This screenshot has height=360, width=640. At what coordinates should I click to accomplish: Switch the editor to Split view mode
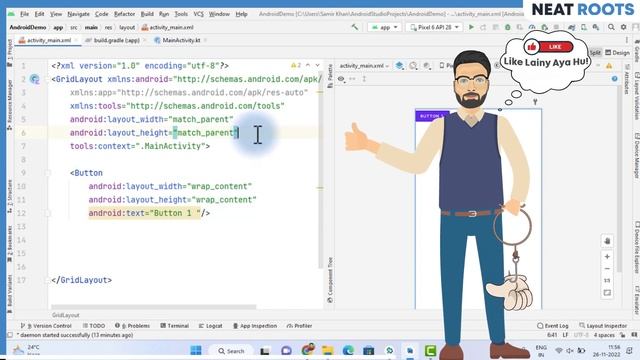[x=595, y=53]
